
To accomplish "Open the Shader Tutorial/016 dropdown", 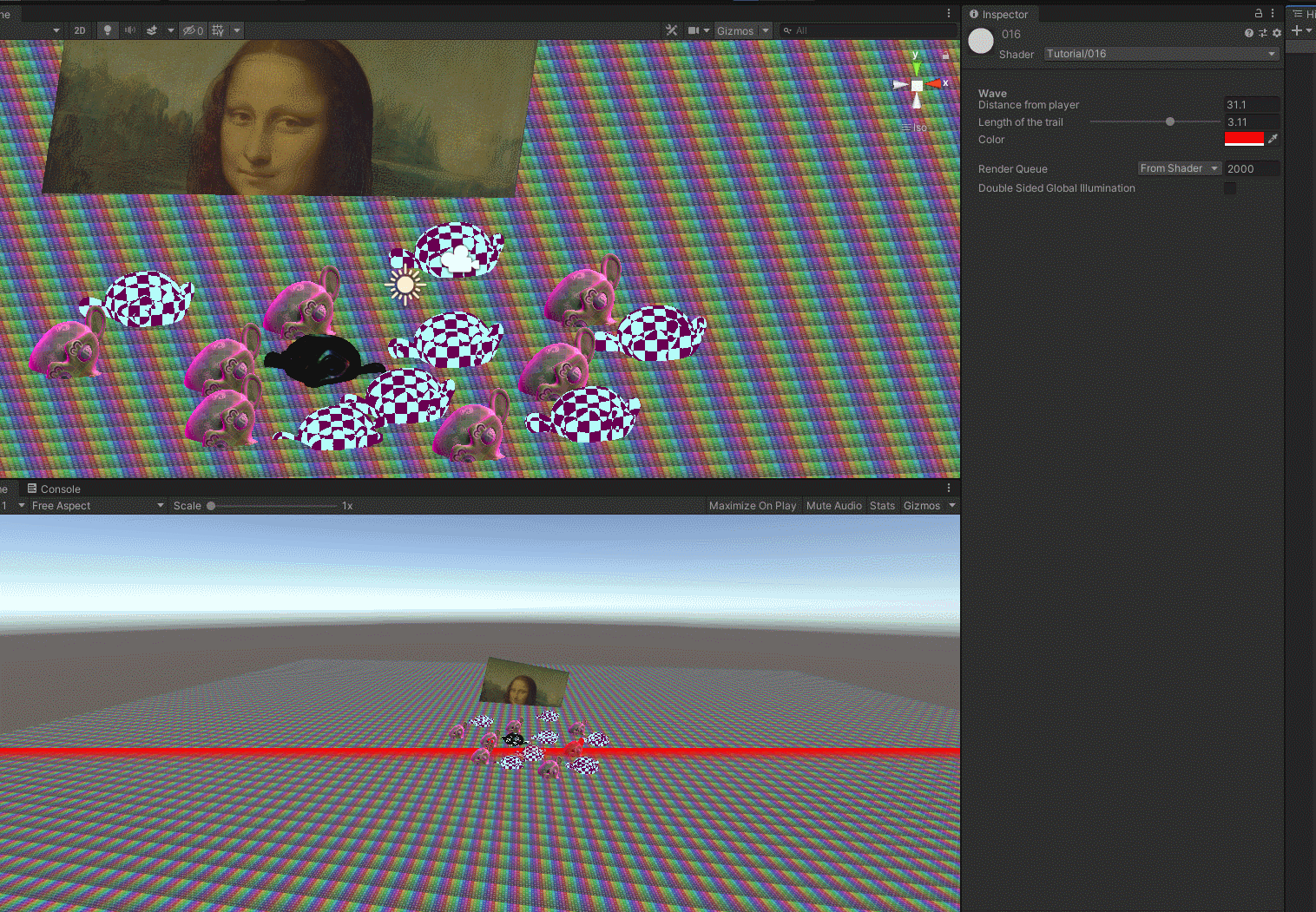I will (1161, 54).
